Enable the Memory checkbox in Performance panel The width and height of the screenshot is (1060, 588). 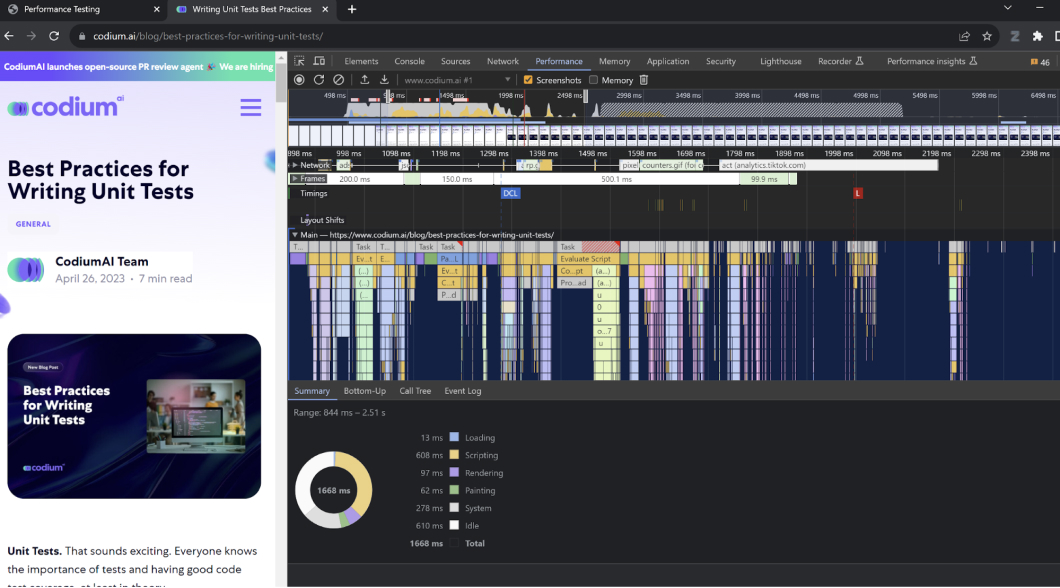pos(593,80)
